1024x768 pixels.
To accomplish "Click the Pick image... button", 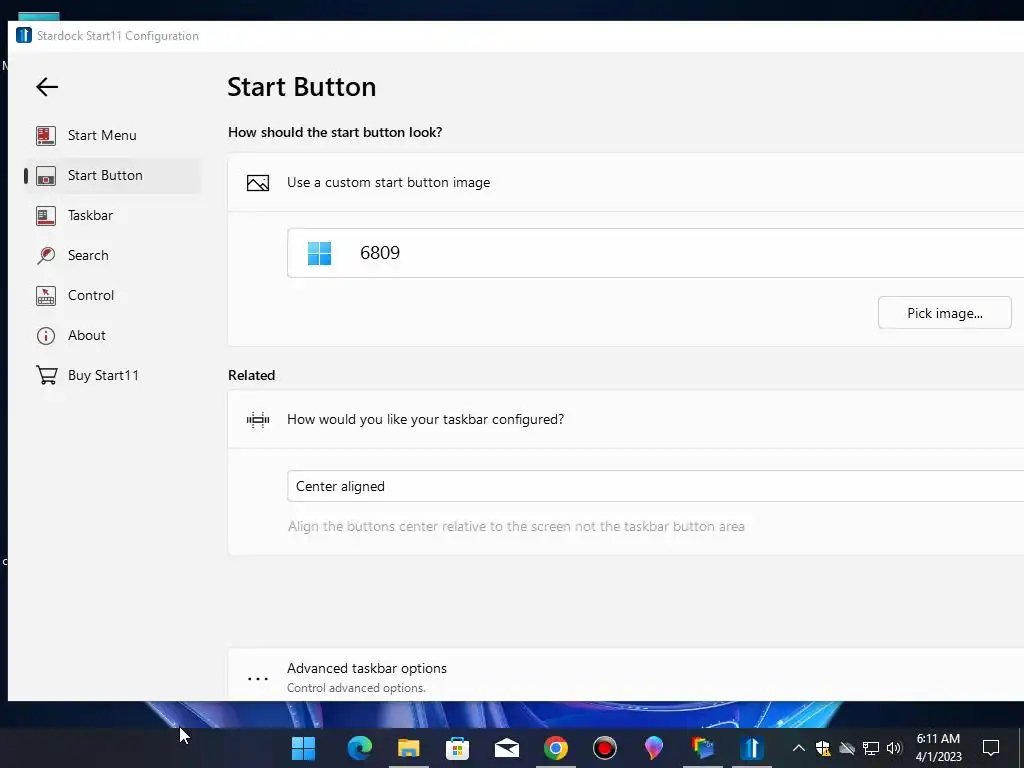I will pyautogui.click(x=944, y=313).
